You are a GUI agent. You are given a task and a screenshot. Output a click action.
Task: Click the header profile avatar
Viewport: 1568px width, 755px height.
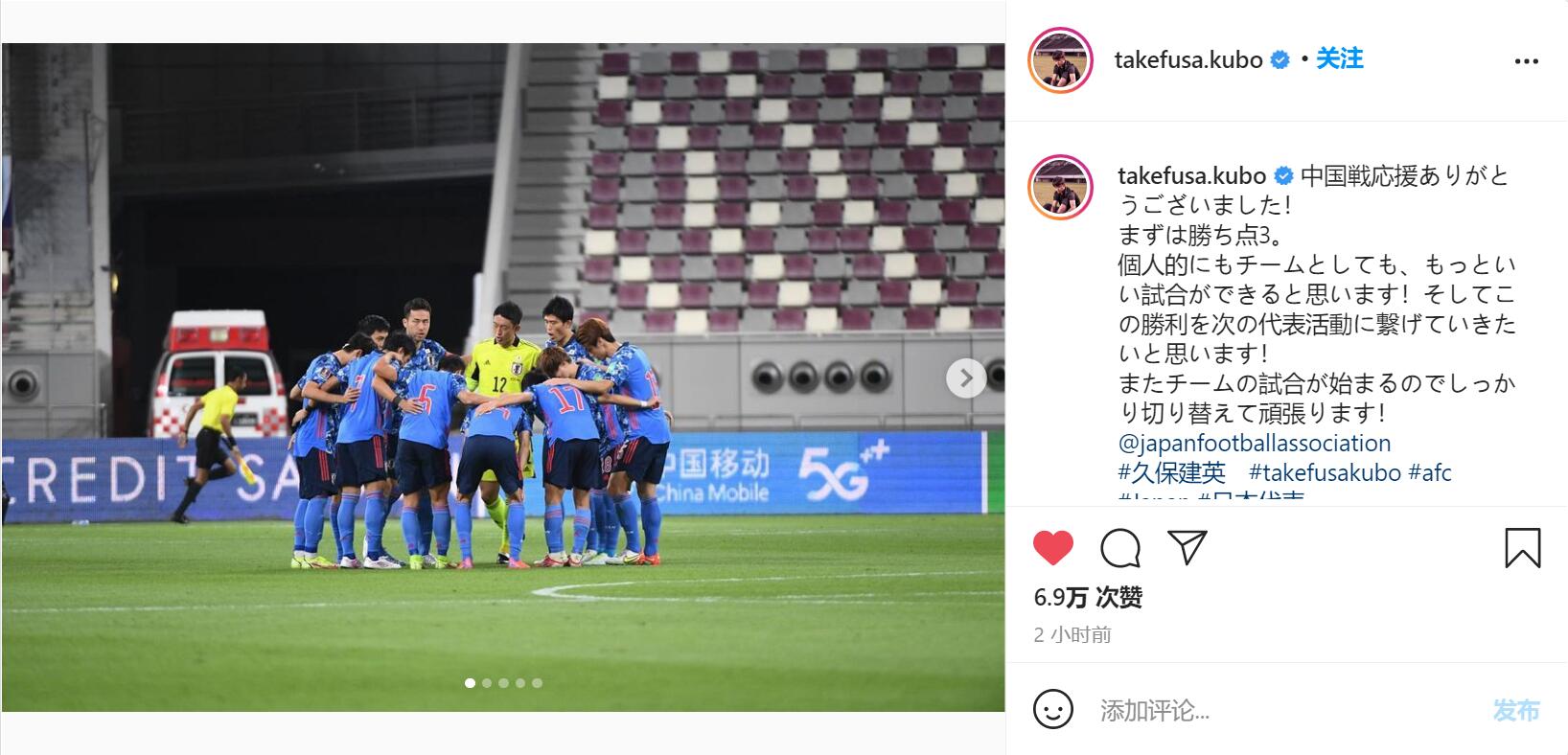[x=1061, y=60]
